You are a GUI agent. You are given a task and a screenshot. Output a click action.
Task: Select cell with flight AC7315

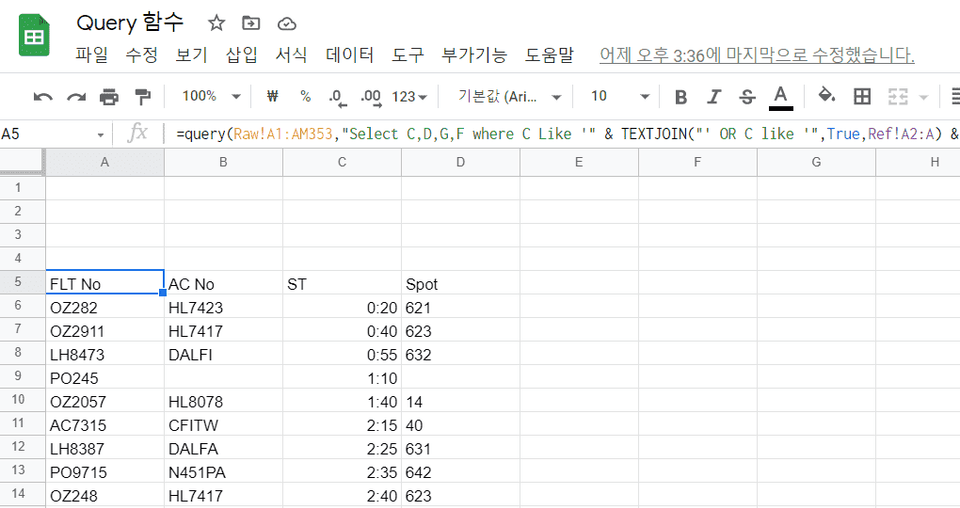pyautogui.click(x=105, y=425)
